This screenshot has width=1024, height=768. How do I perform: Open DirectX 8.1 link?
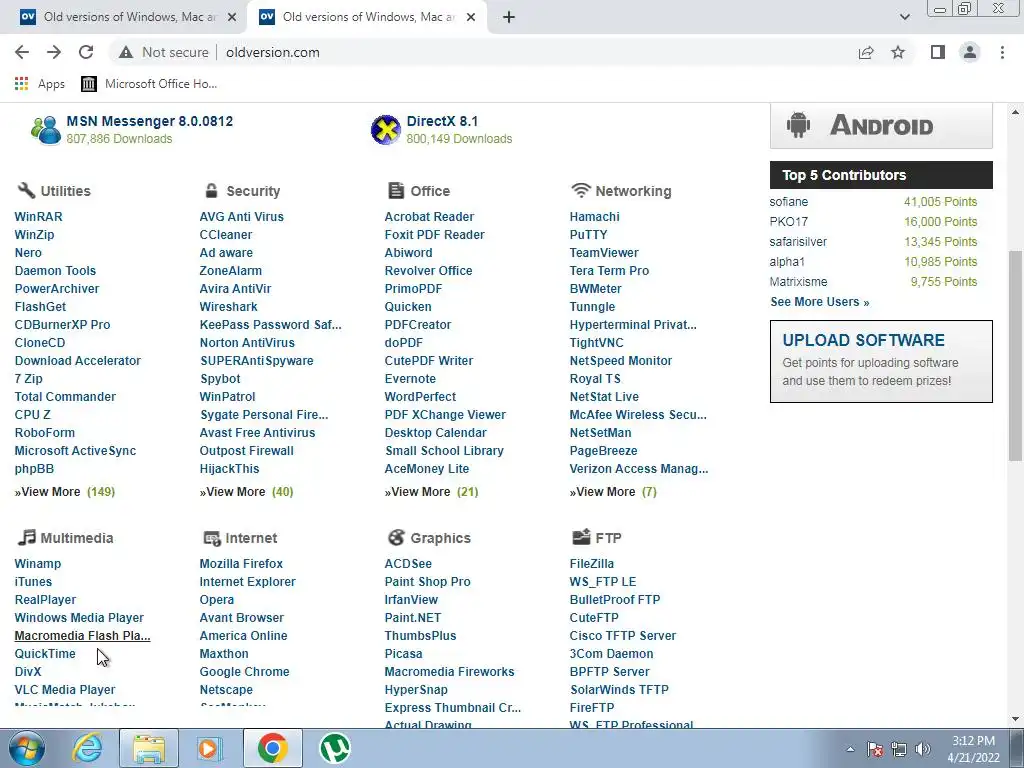click(442, 121)
